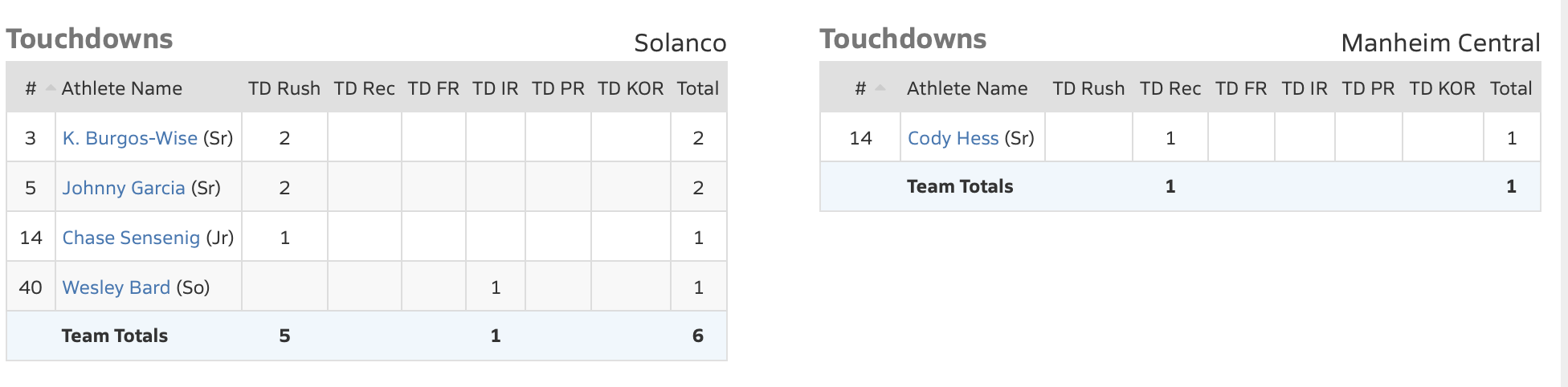The image size is (1568, 387).
Task: Sort Solanco table by TD IR
Action: (495, 88)
